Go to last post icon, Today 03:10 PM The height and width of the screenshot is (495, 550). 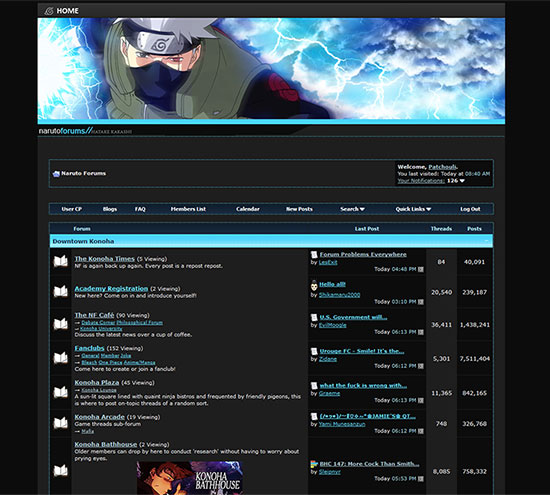(x=421, y=302)
